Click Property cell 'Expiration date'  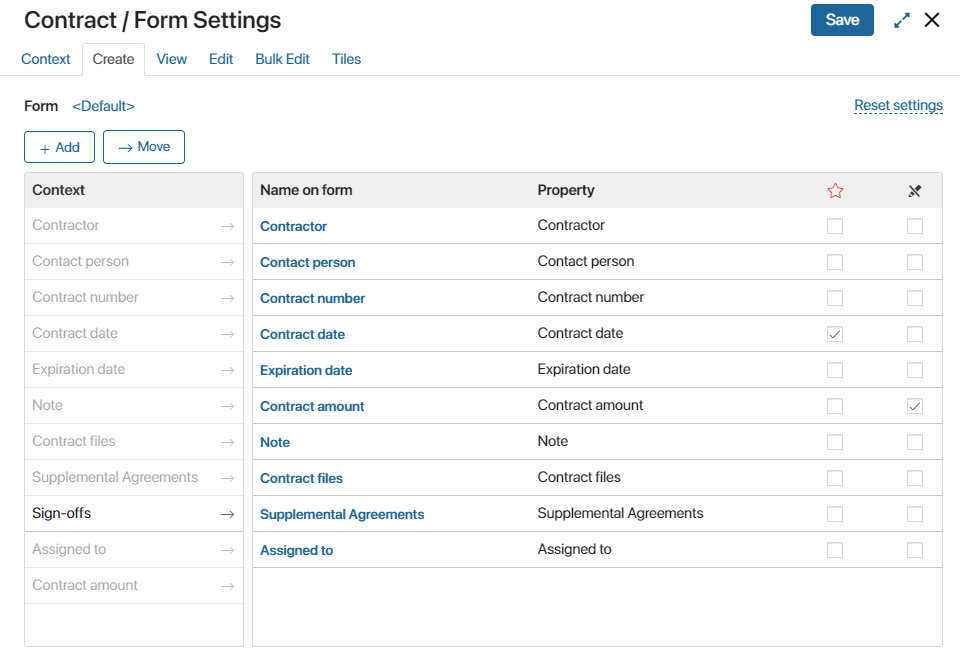[x=584, y=369]
